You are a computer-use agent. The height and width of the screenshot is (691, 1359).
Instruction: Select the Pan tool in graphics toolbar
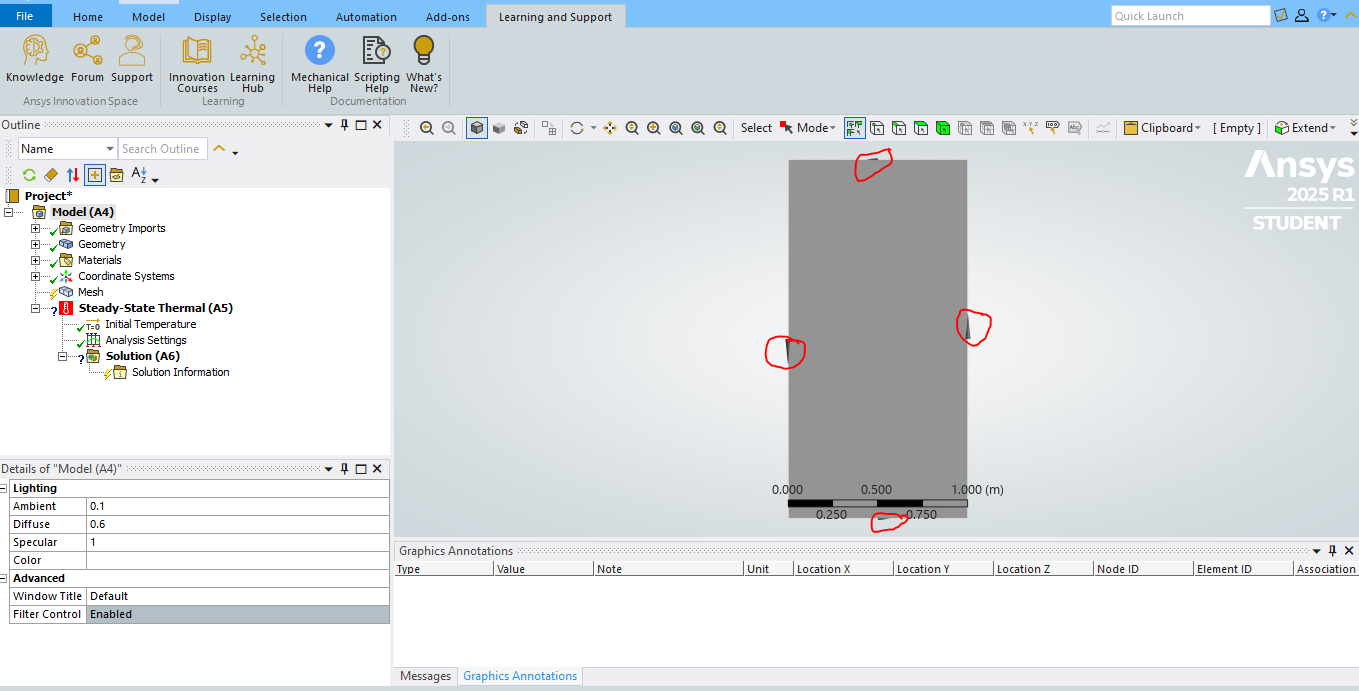point(610,128)
